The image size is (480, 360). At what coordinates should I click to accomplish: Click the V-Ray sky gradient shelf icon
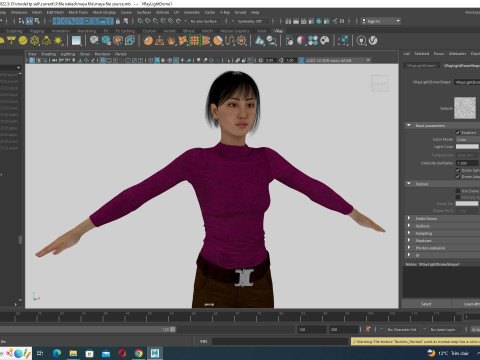tap(76, 41)
